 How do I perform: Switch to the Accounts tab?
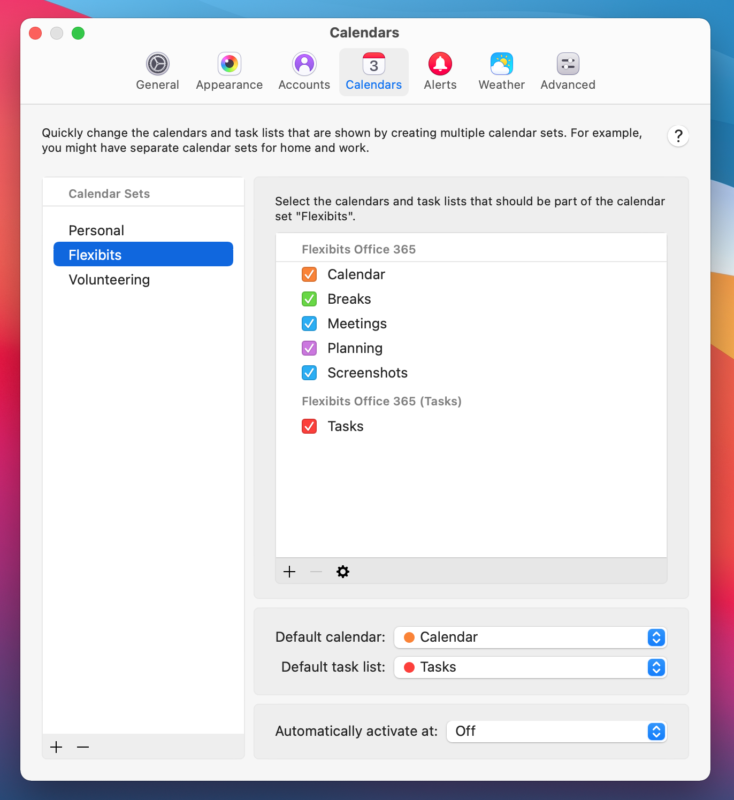tap(304, 72)
